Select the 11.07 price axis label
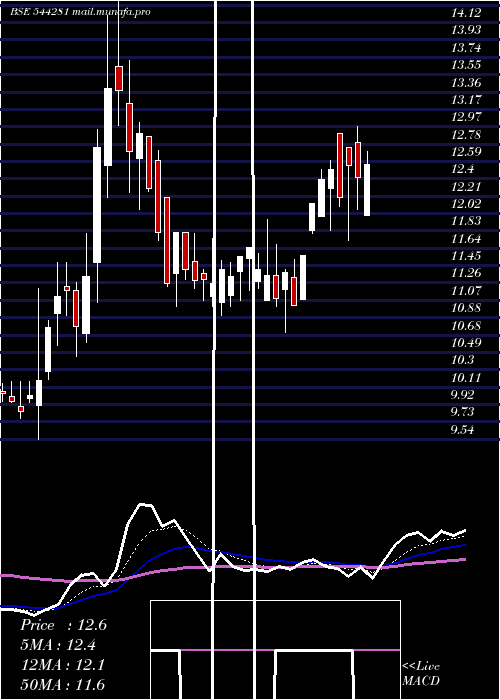Image resolution: width=500 pixels, height=700 pixels. click(x=466, y=291)
